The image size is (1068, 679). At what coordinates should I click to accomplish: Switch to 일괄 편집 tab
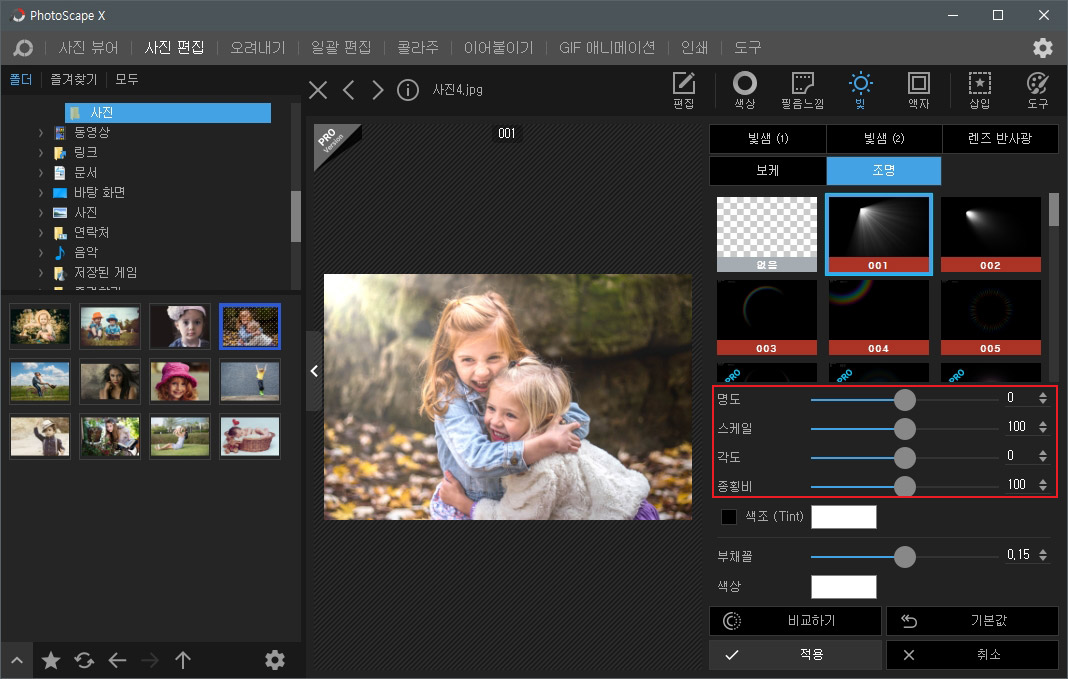(341, 48)
